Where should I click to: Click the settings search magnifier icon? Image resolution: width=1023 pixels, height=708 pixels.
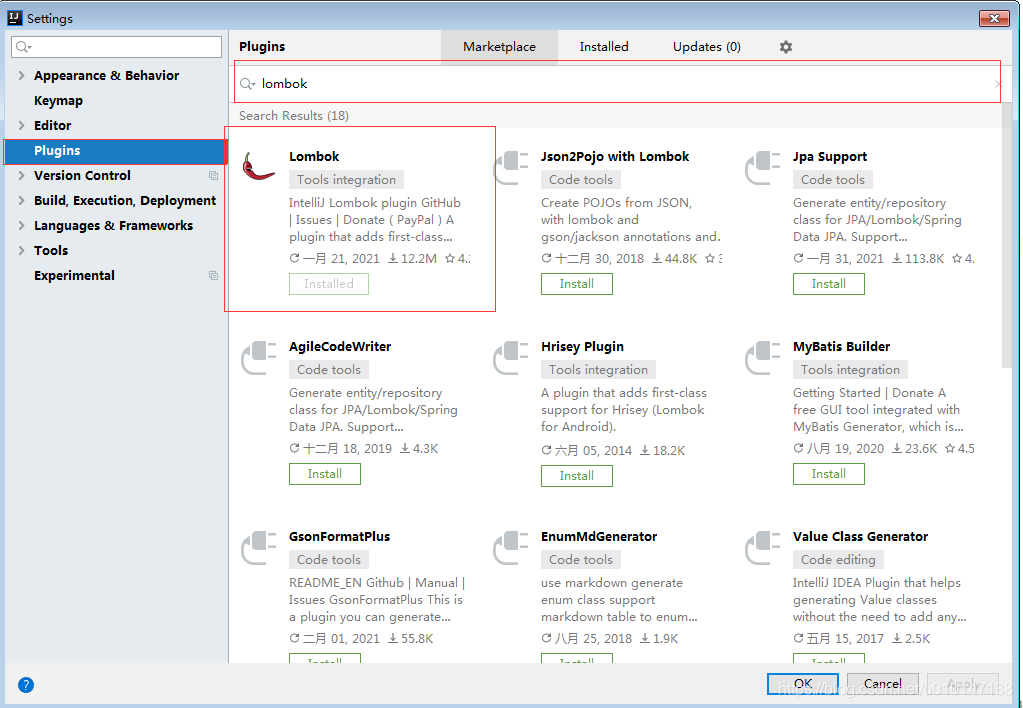coord(23,47)
